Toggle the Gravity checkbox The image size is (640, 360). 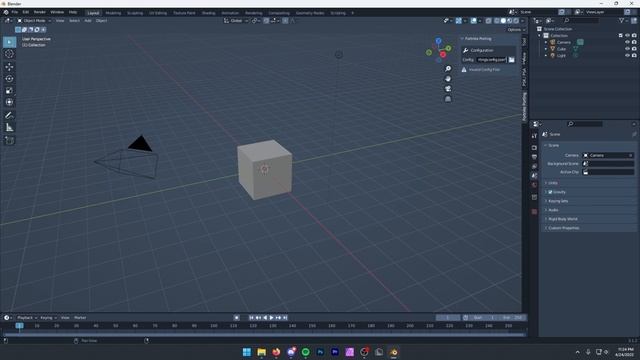tap(550, 192)
